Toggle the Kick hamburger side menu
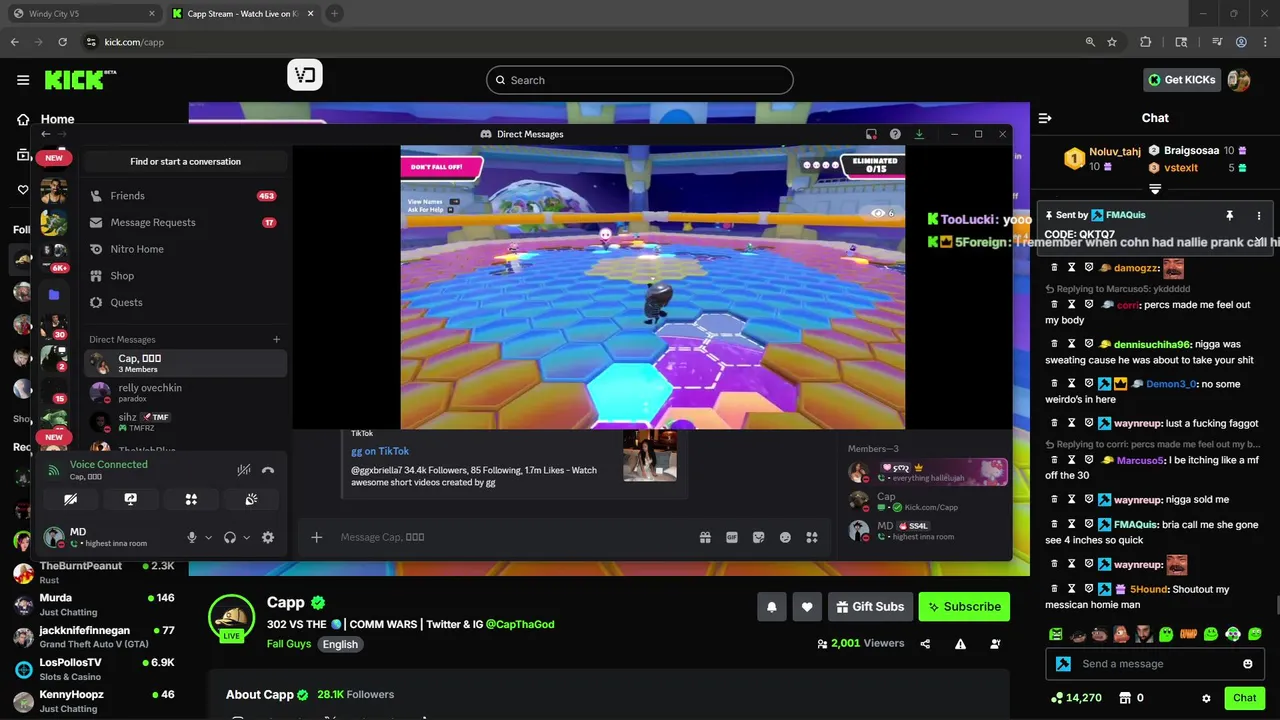Image resolution: width=1280 pixels, height=720 pixels. [23, 80]
